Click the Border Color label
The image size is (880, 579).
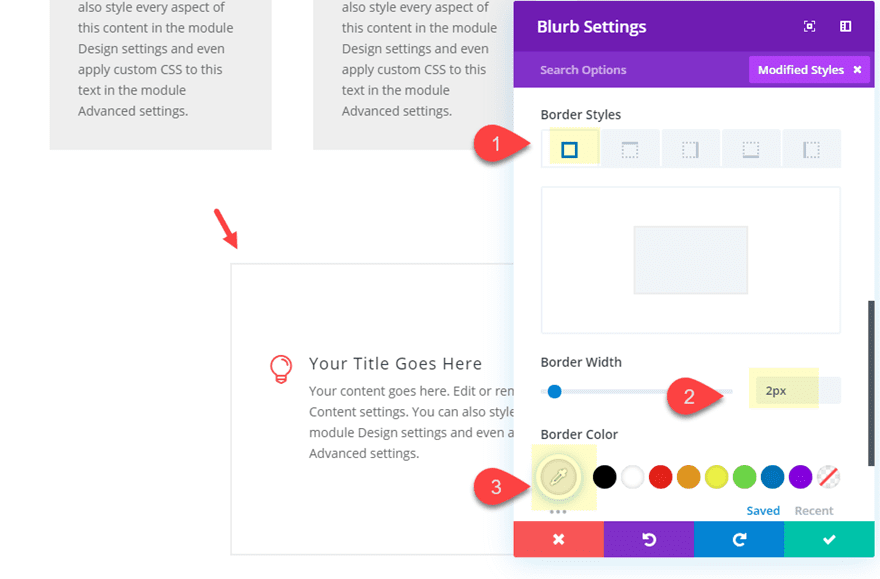pyautogui.click(x=579, y=434)
